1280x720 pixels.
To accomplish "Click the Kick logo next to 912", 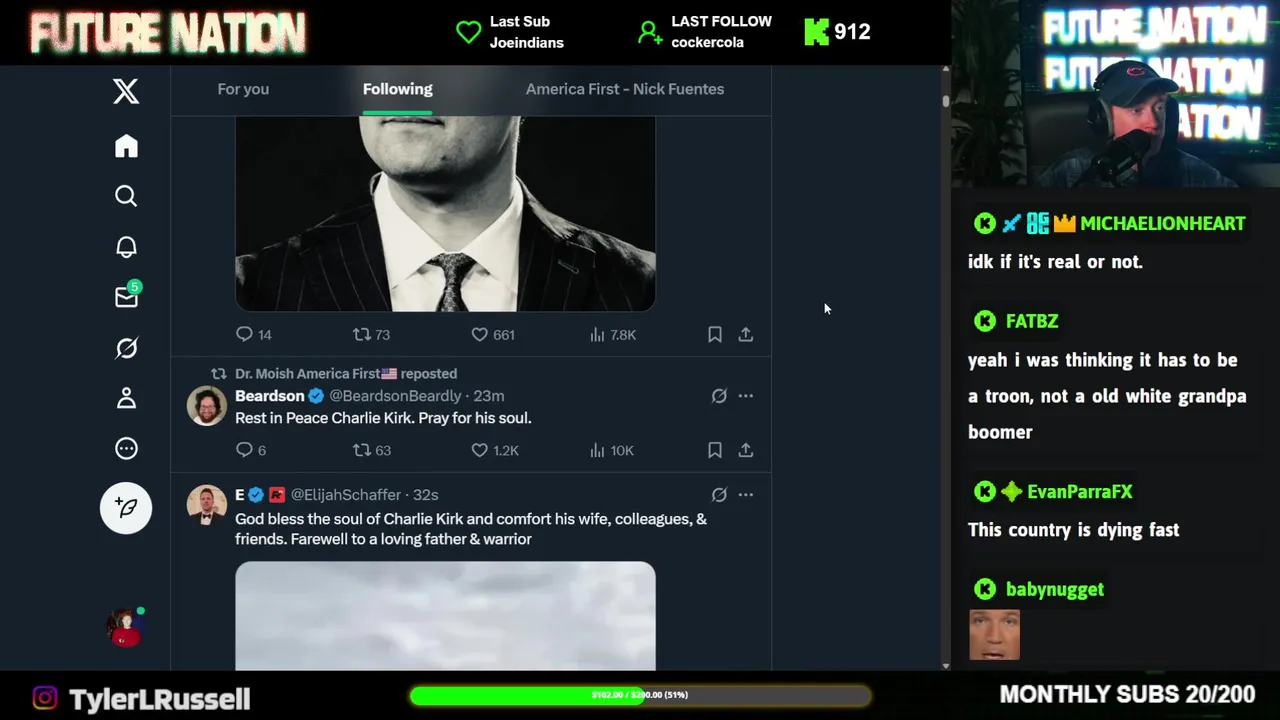I will [817, 32].
